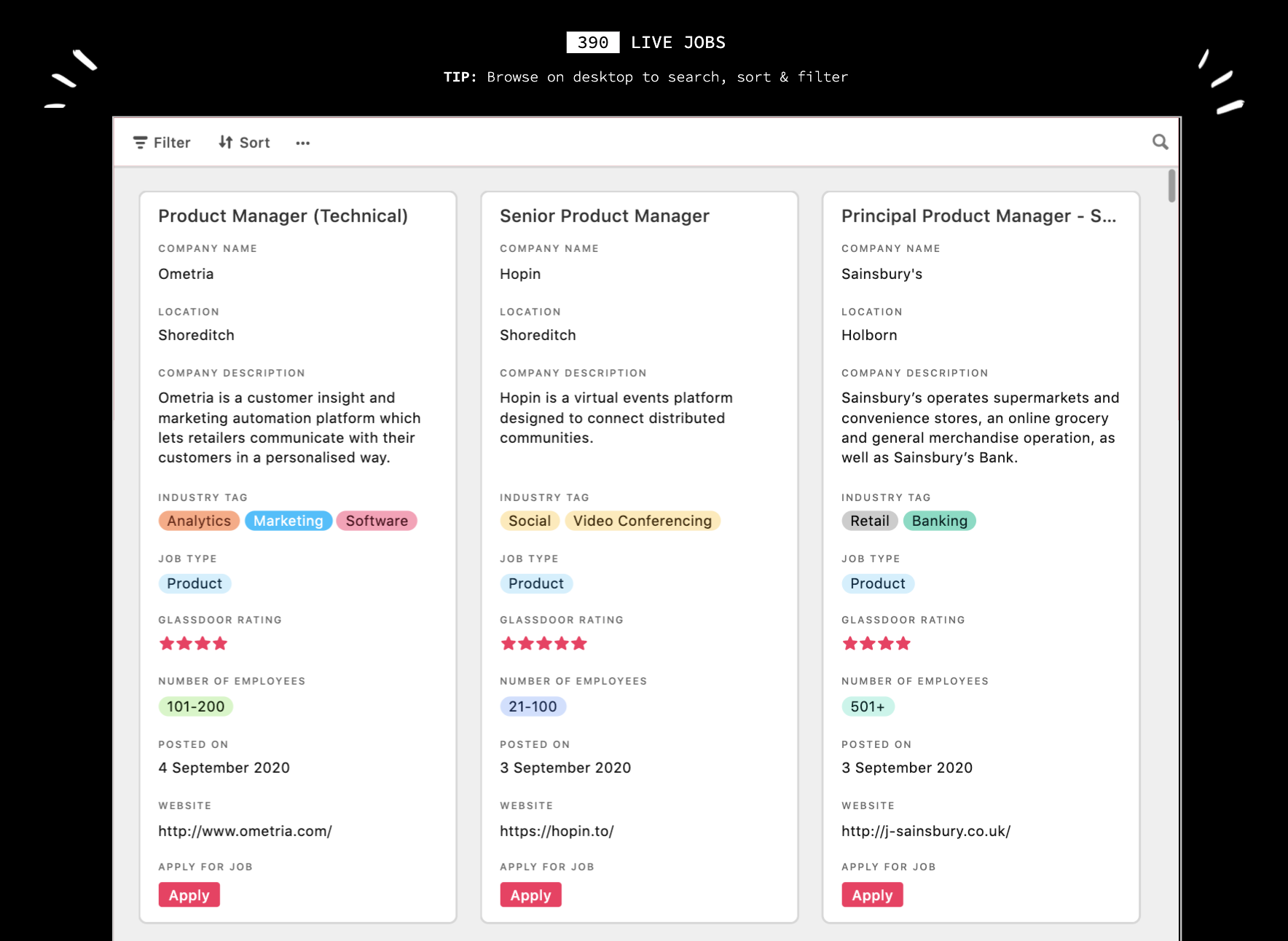Open the https://hopin.to/ website link
The width and height of the screenshot is (1288, 941).
click(x=557, y=831)
